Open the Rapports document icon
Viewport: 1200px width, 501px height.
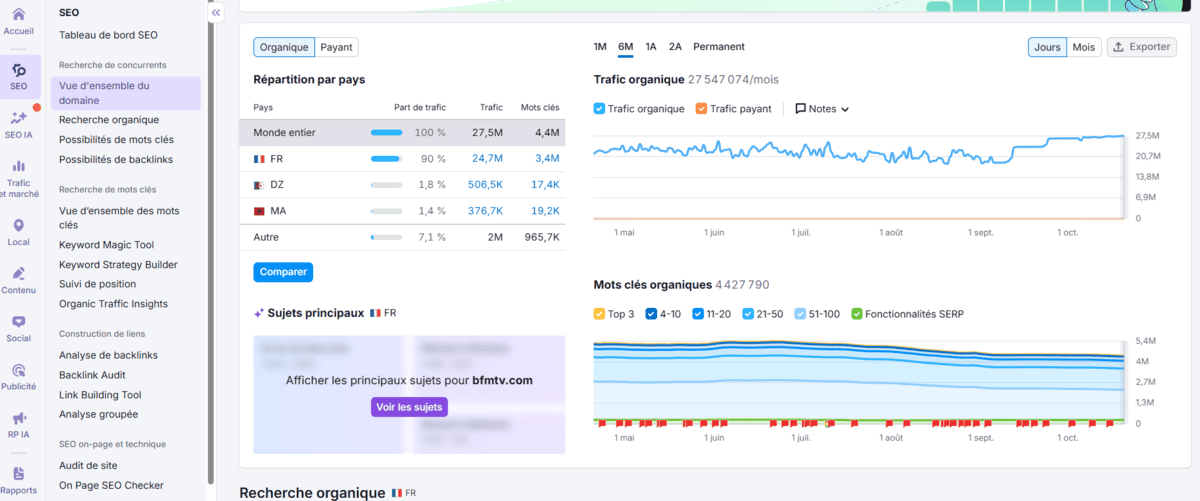tap(19, 474)
